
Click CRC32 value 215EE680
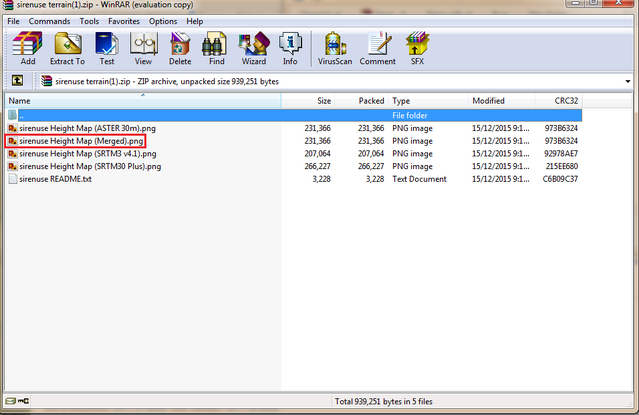[x=562, y=166]
